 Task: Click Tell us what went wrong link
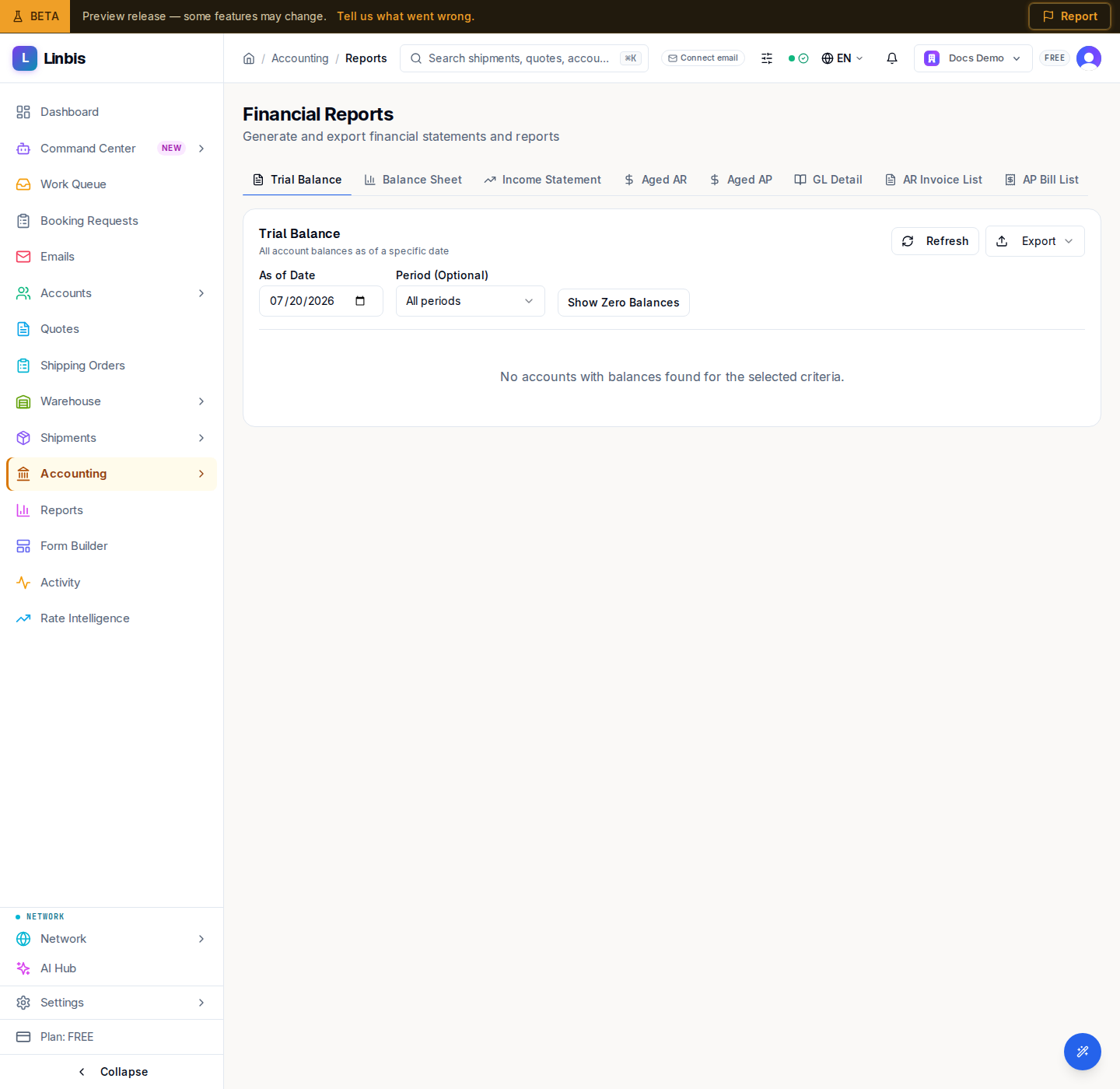[405, 16]
